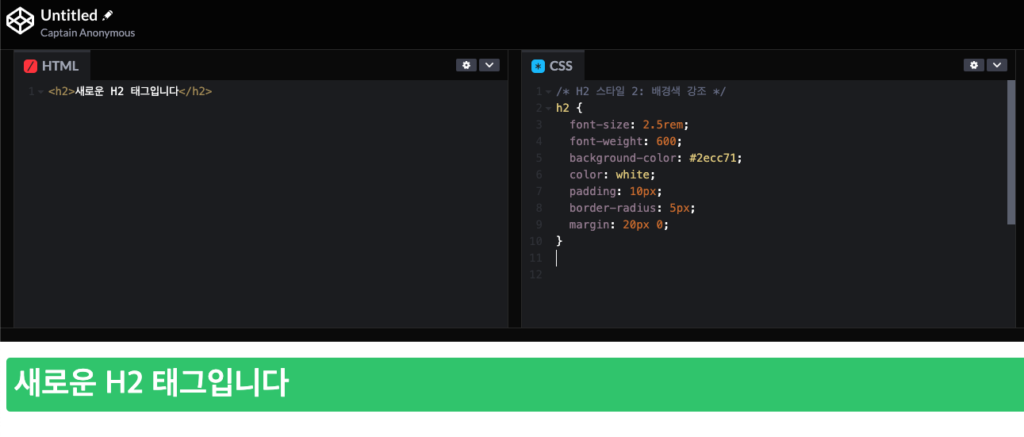
Task: Click the red HTML slash icon
Action: [x=30, y=66]
